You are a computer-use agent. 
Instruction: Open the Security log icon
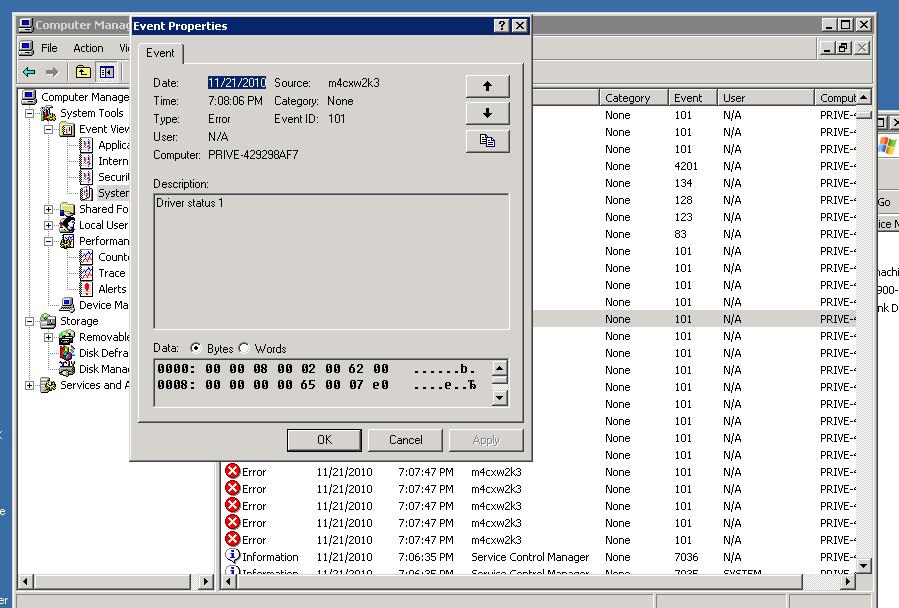pos(87,177)
